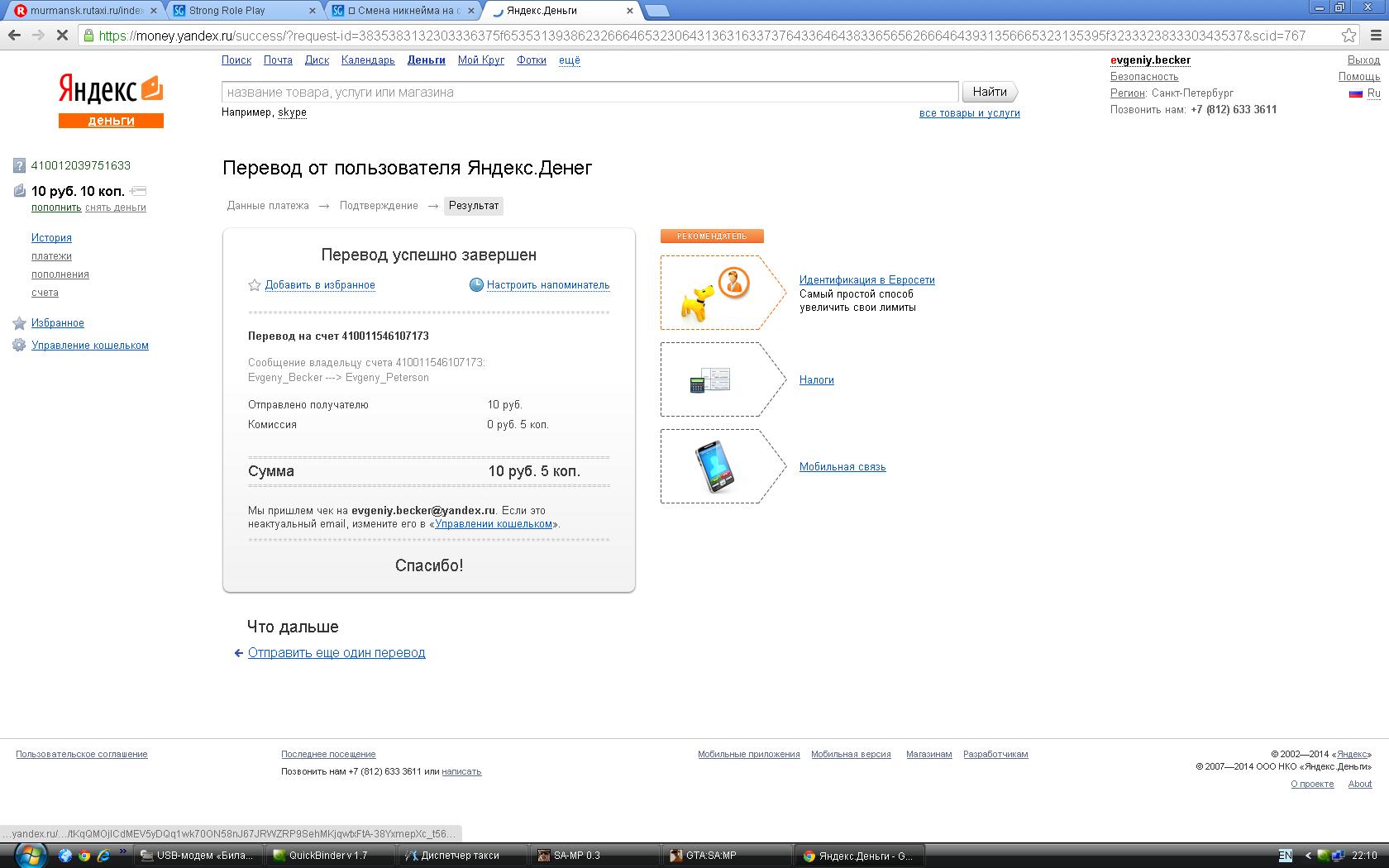This screenshot has width=1389, height=868.
Task: Open счета in left sidebar
Action: click(x=45, y=293)
